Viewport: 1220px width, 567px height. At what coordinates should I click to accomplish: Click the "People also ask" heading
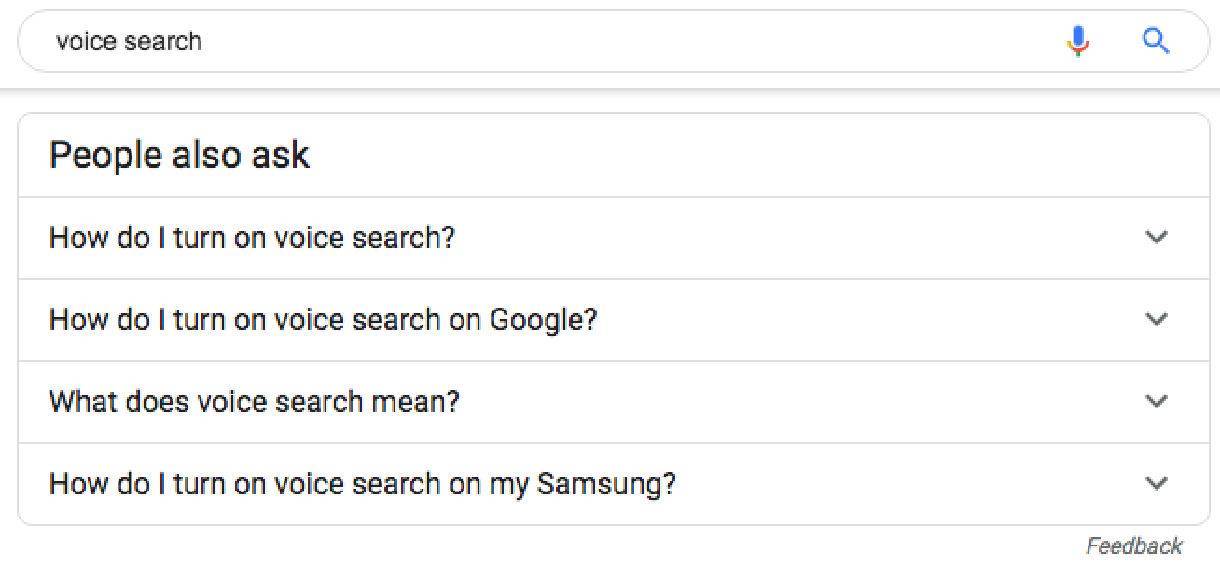179,155
